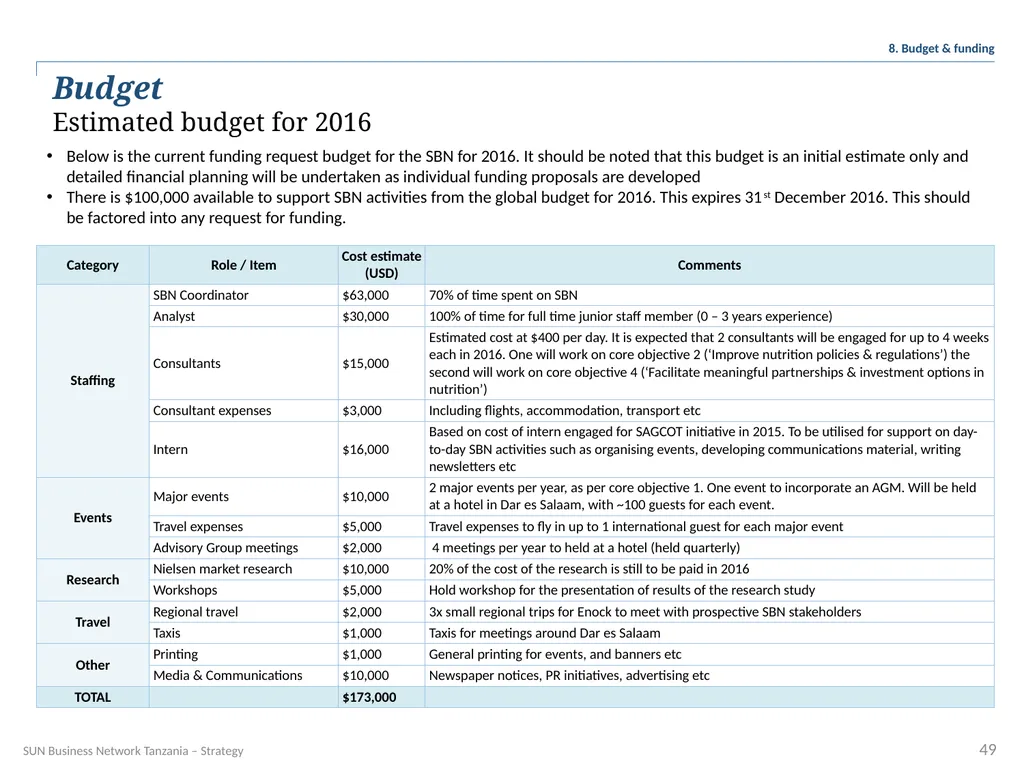Screen dimensions: 1024x768
Task: Select the Nielsen market research '$10,000' cost
Action: [x=381, y=569]
